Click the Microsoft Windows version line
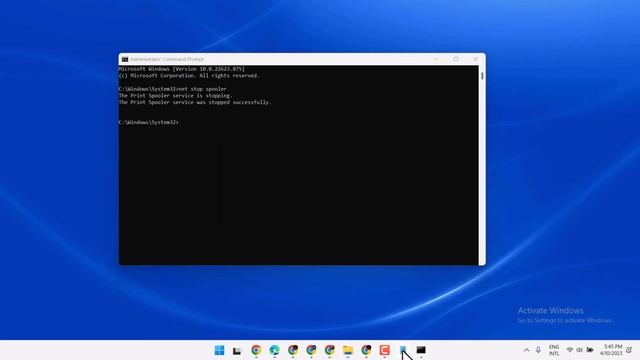The image size is (640, 360). click(x=182, y=69)
